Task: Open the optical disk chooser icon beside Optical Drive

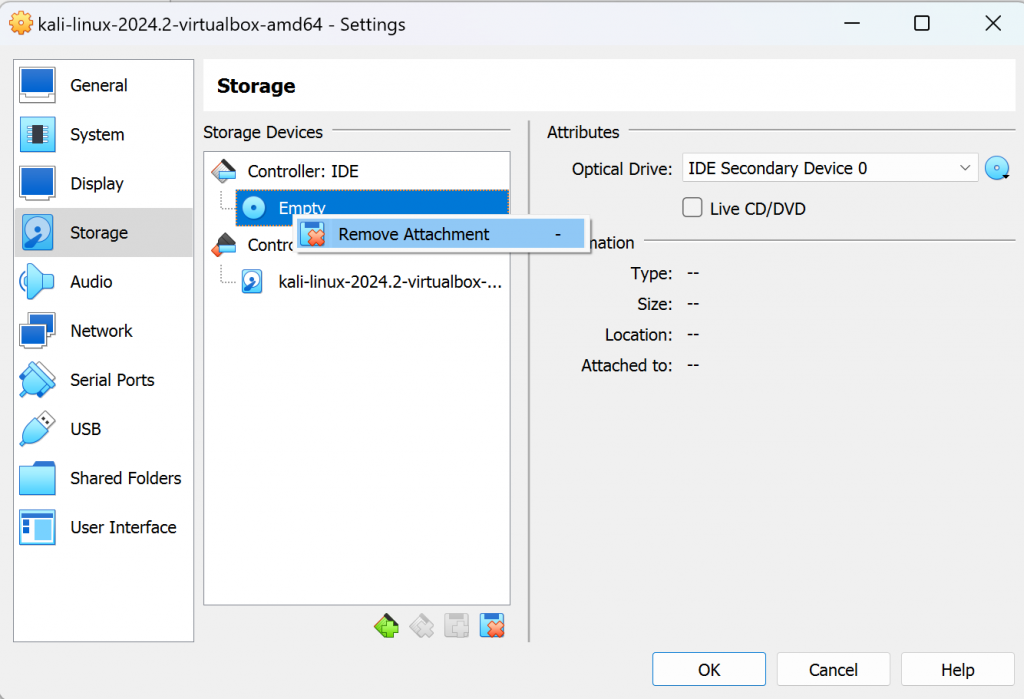Action: pyautogui.click(x=997, y=167)
